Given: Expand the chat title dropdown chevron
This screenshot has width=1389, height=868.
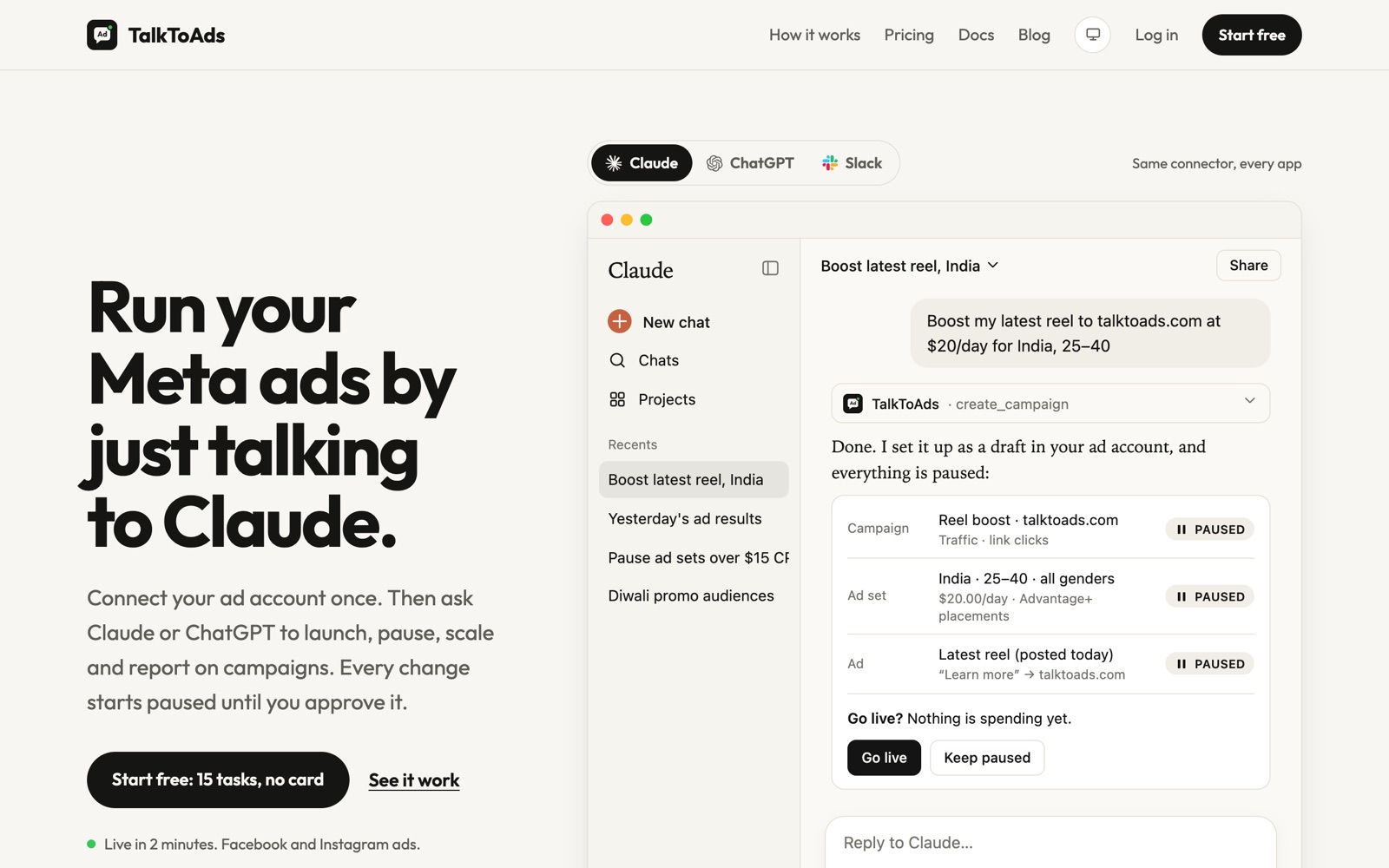Looking at the screenshot, I should 993,266.
